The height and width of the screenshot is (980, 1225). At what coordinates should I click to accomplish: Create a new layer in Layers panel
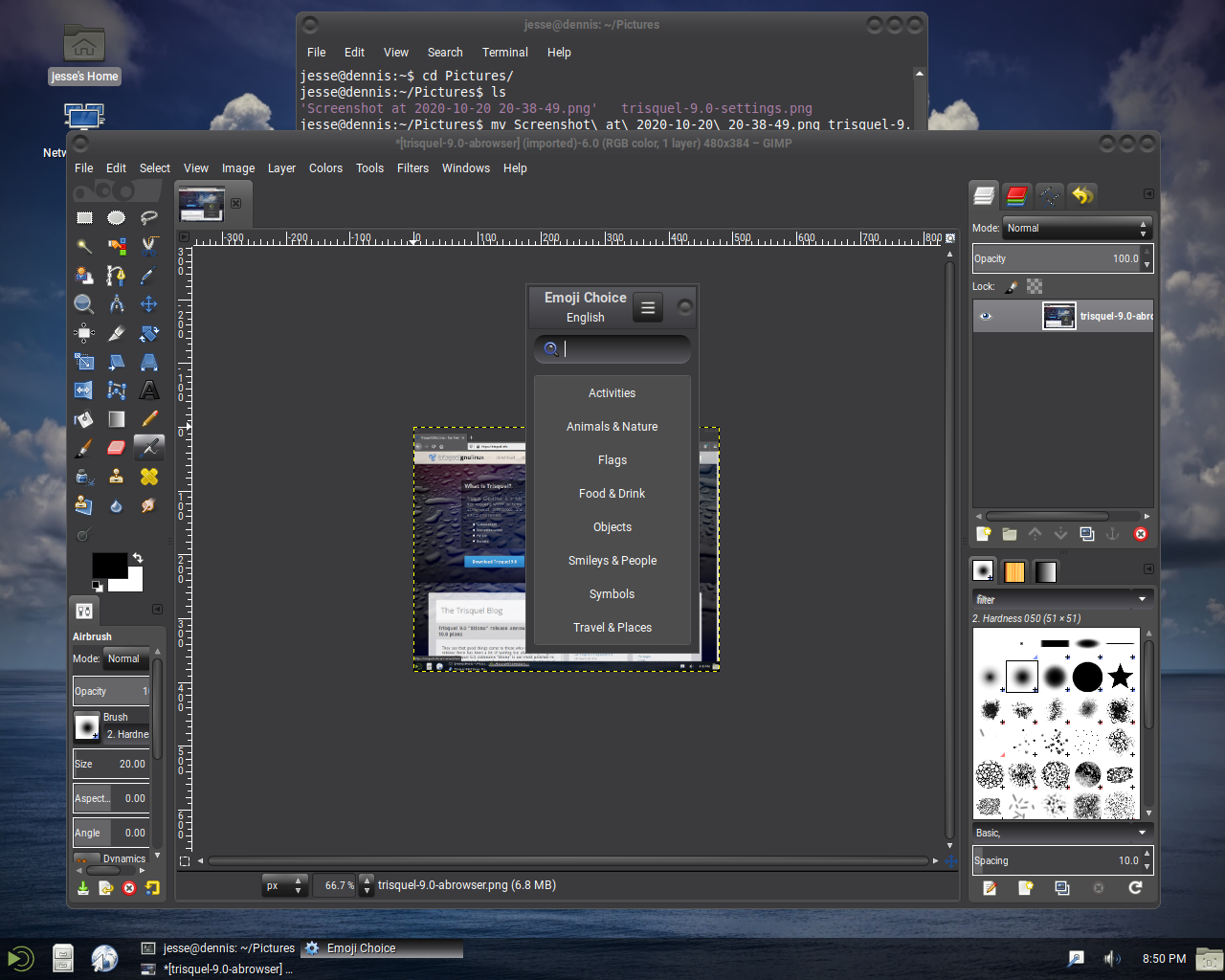pos(984,534)
